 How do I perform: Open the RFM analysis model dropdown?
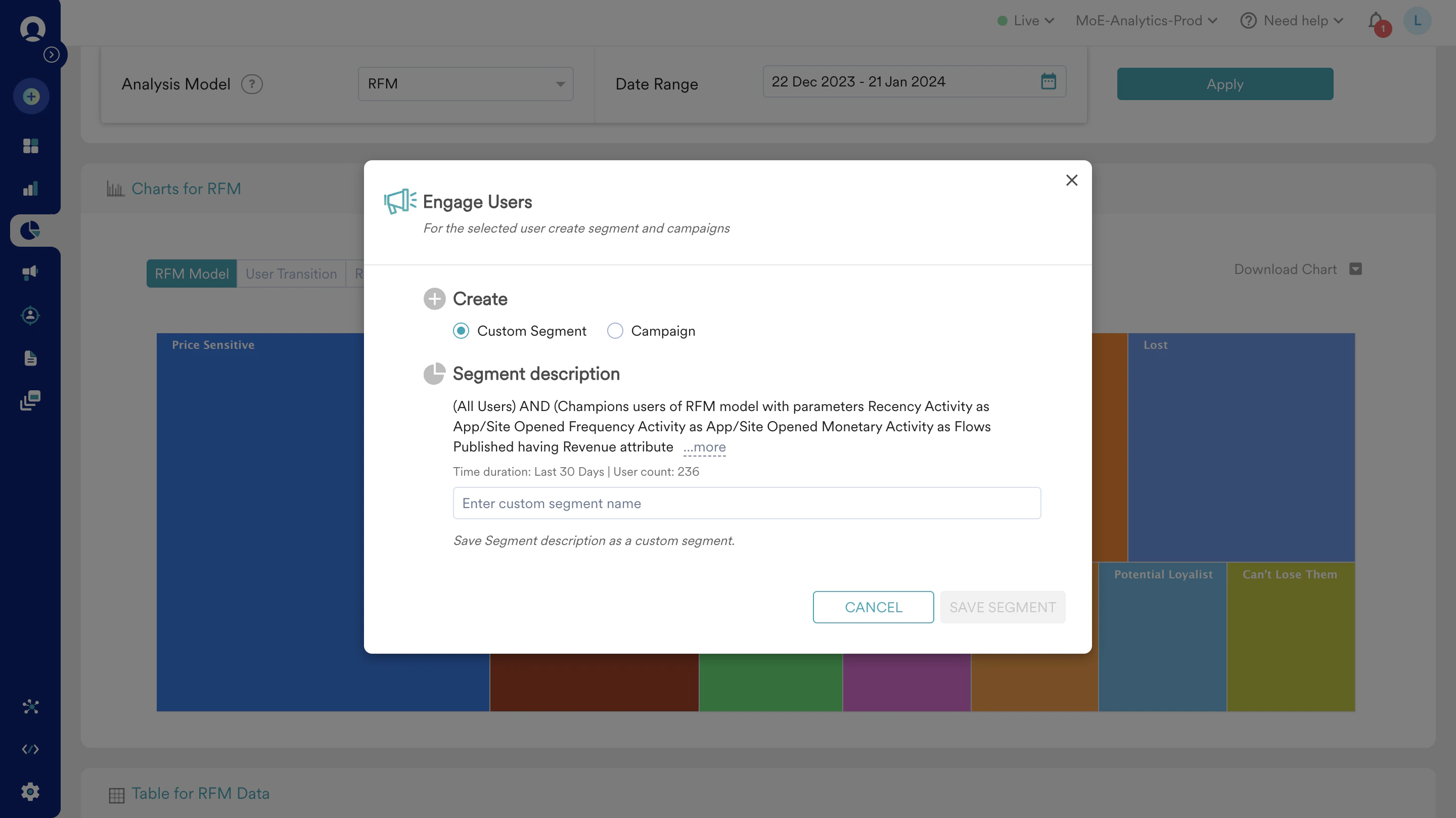tap(465, 83)
